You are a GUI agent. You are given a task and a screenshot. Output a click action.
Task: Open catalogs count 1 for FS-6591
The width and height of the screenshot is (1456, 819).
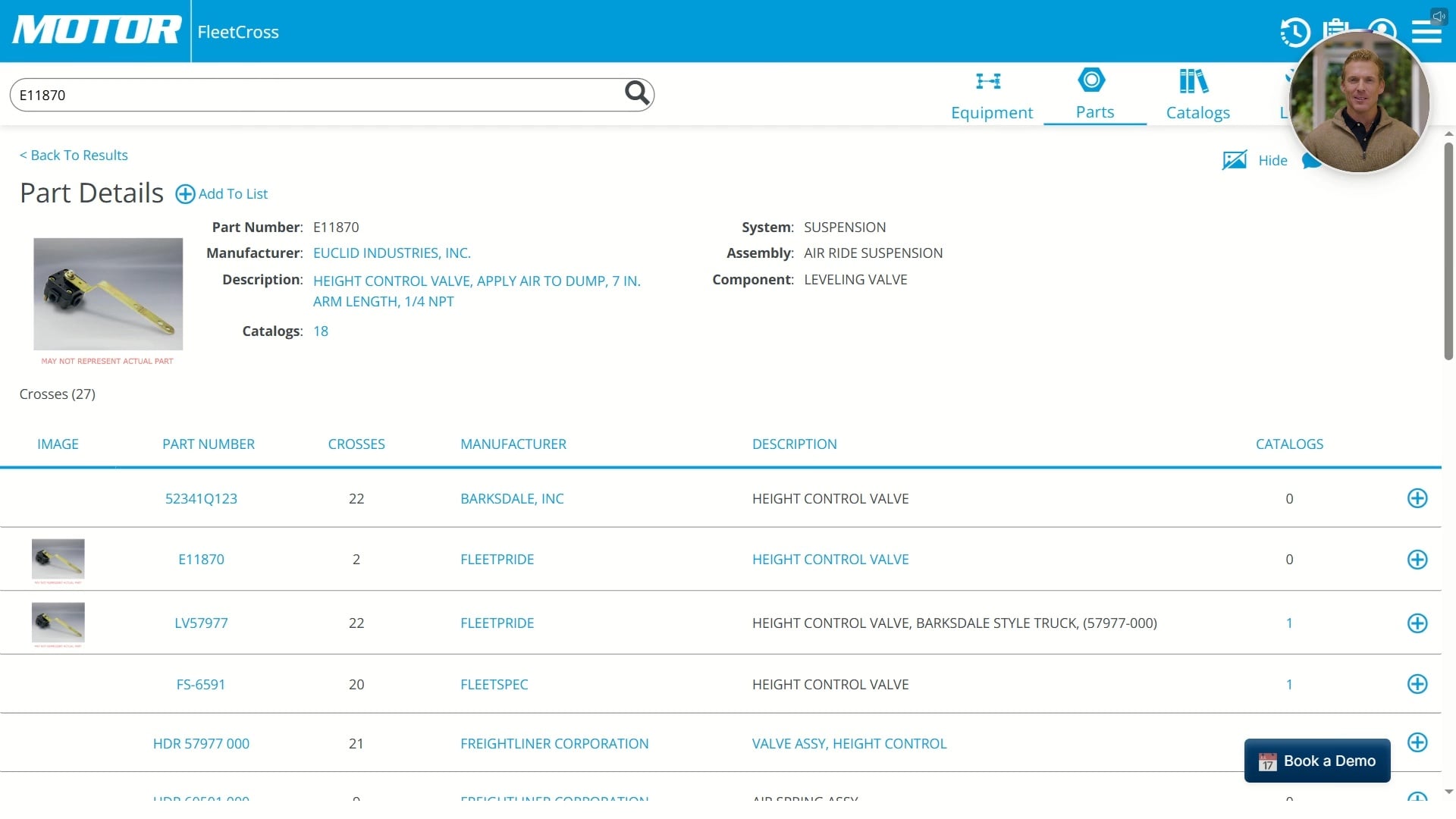click(x=1289, y=685)
